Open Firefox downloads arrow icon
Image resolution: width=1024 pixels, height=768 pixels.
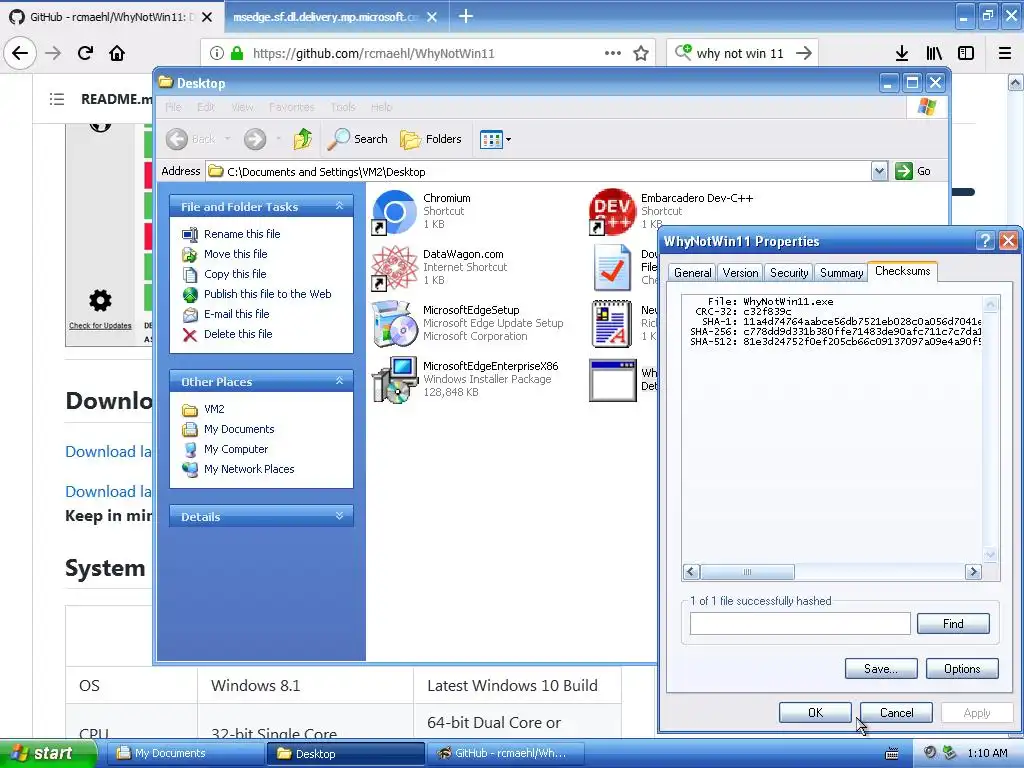pos(902,53)
